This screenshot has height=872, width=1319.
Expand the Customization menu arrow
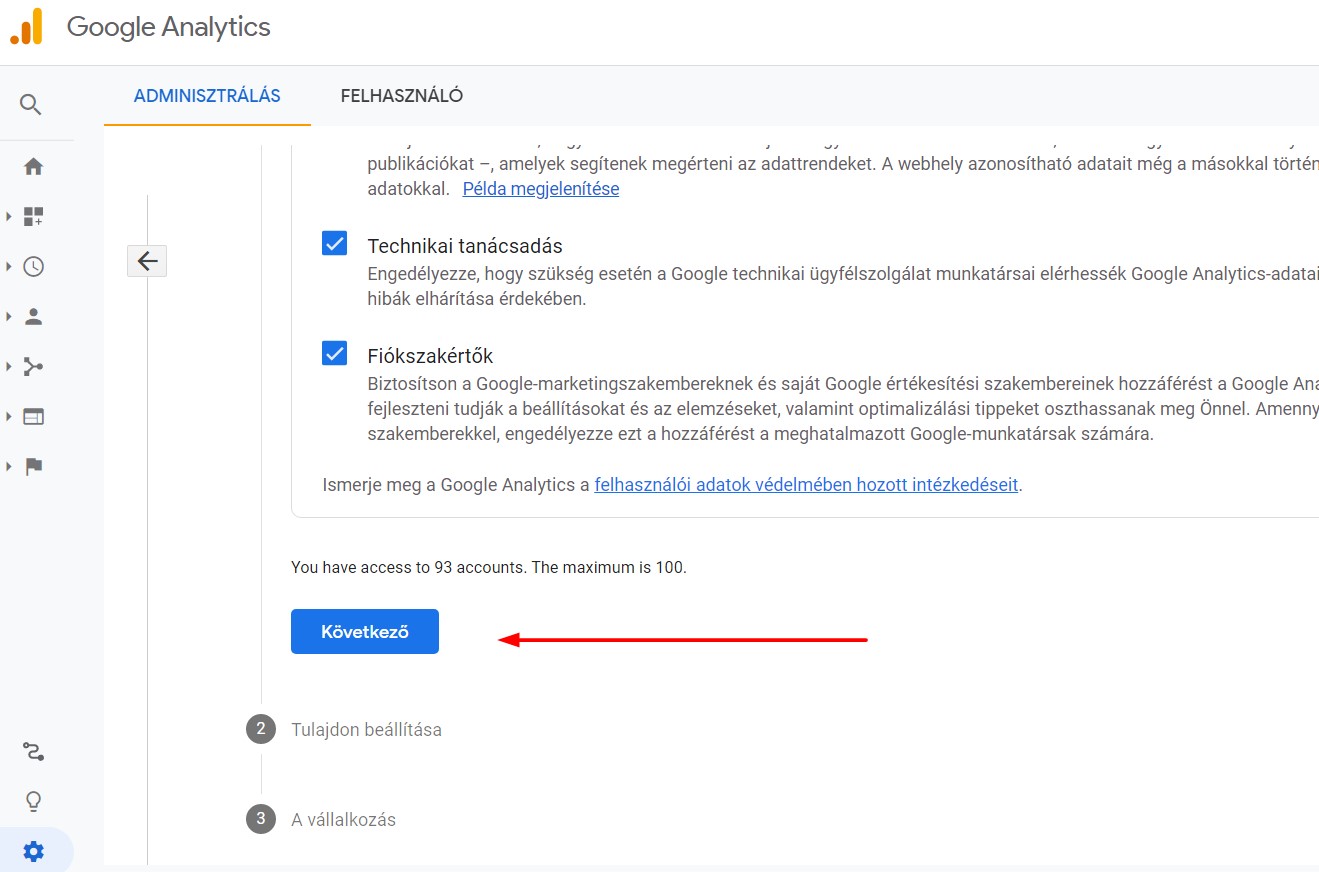pos(8,216)
